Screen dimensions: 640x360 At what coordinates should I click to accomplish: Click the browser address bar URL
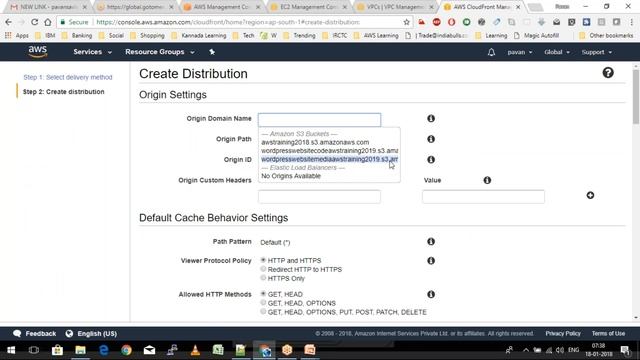pos(228,22)
